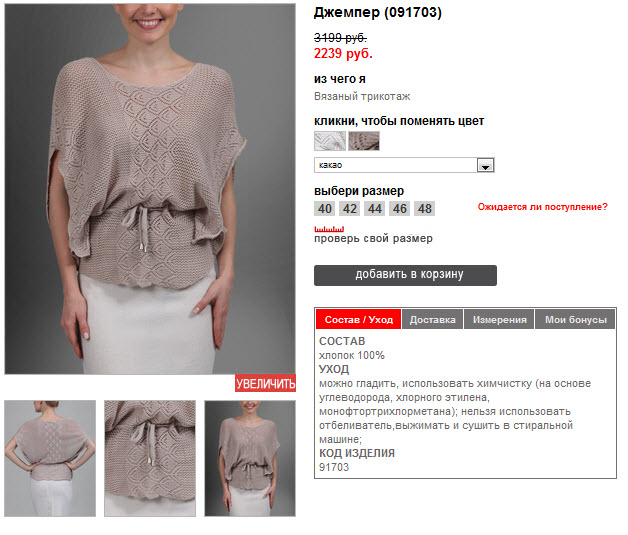
Task: Open the какао color select box
Action: [404, 165]
